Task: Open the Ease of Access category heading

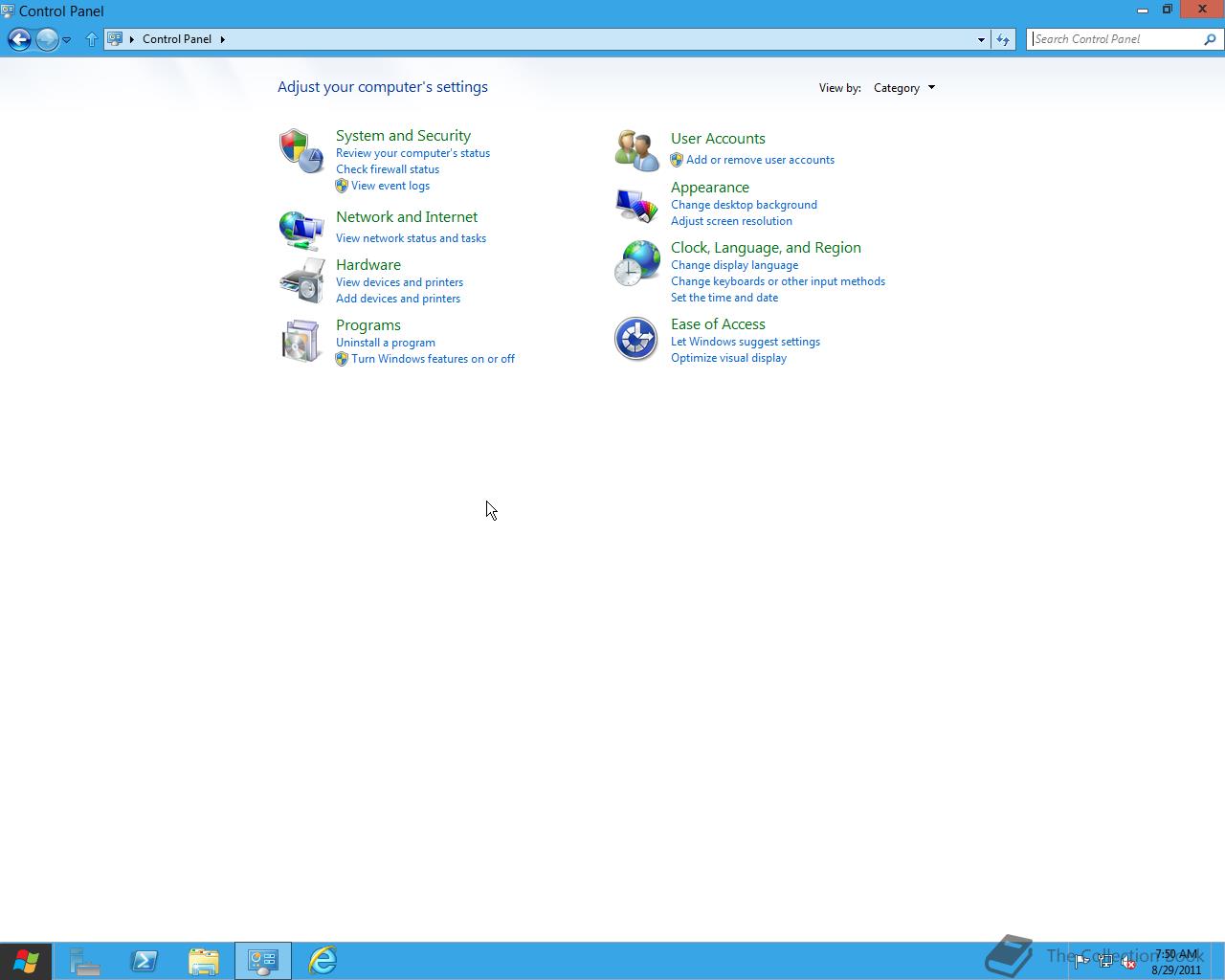Action: pos(718,324)
